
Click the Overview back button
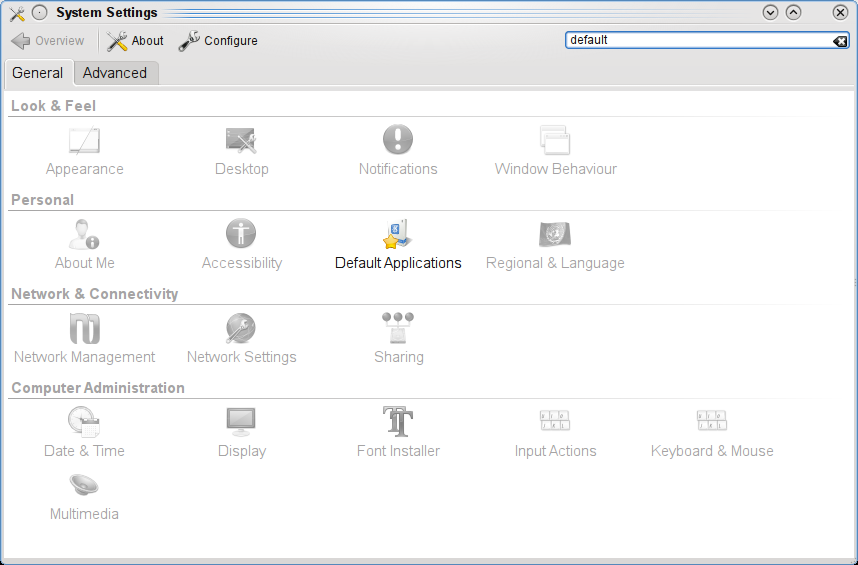(48, 41)
